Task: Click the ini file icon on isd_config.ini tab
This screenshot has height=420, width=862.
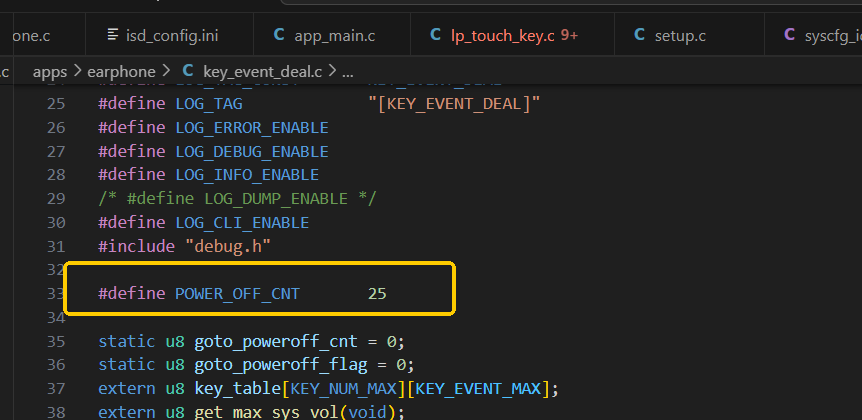Action: (x=113, y=35)
